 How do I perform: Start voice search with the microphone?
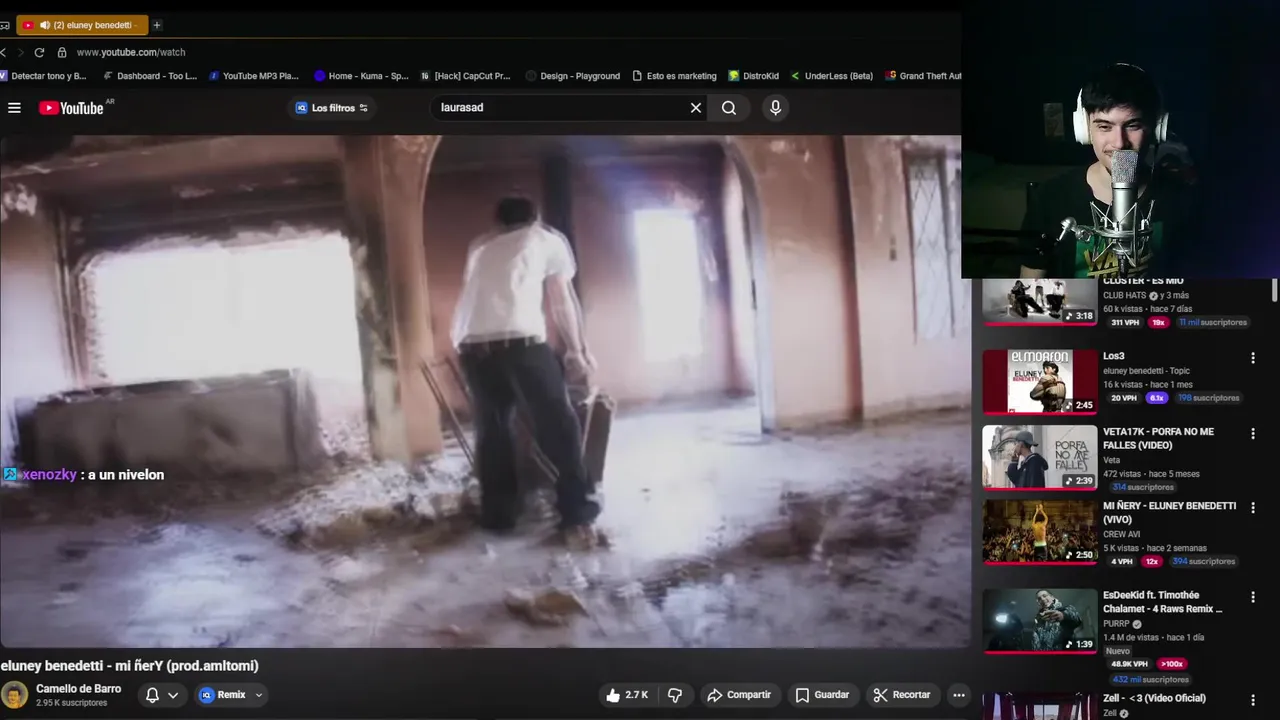click(x=775, y=108)
